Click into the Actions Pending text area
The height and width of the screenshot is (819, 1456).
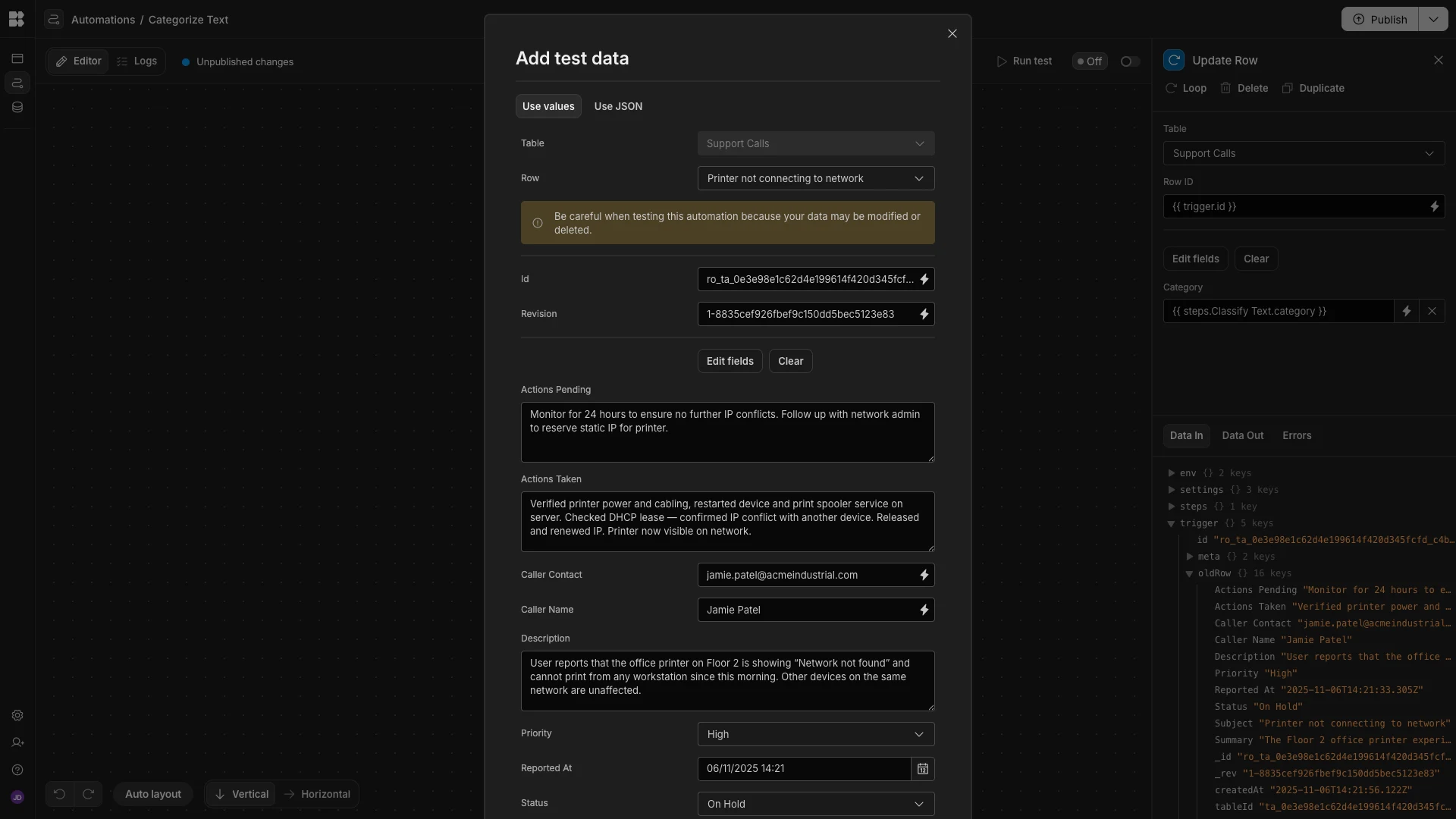727,432
